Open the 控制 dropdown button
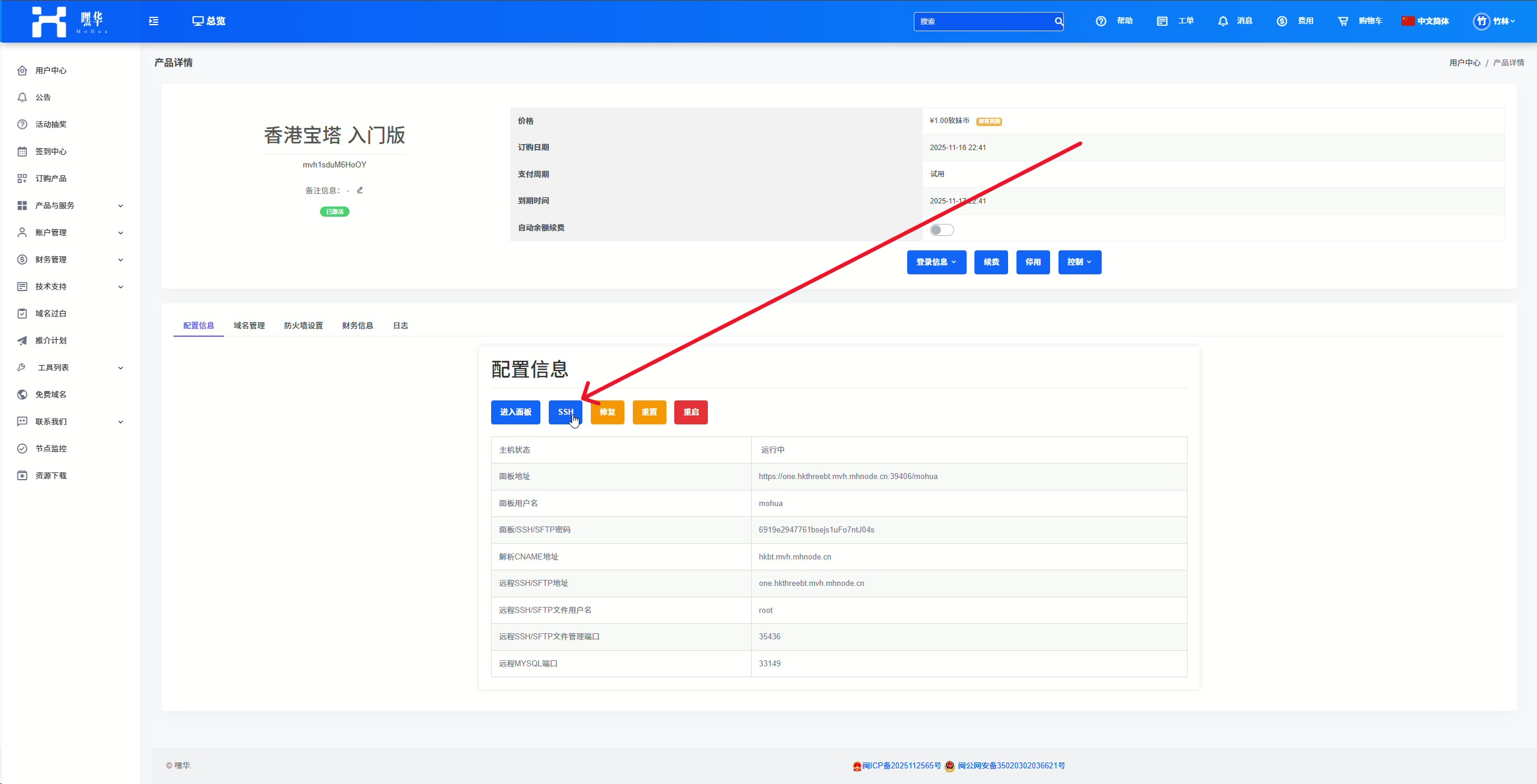Screen dimensions: 1537x784 click(1079, 262)
